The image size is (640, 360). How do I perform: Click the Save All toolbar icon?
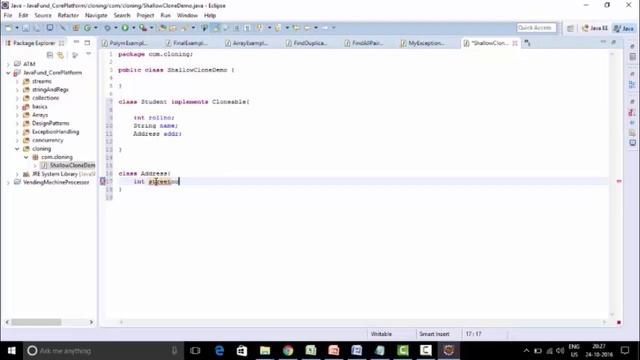[x=37, y=28]
